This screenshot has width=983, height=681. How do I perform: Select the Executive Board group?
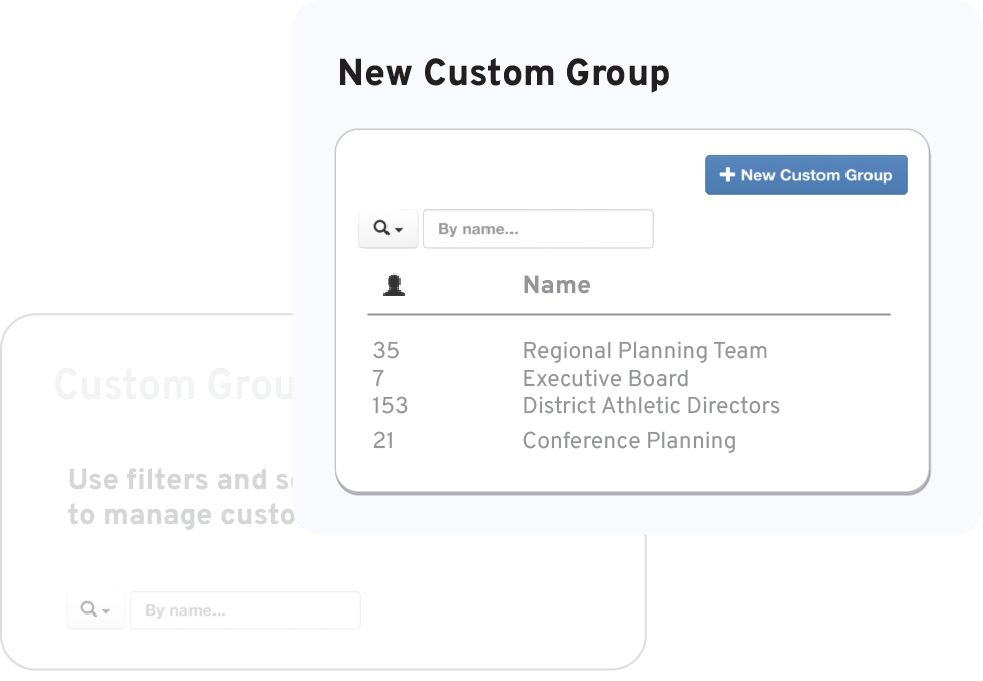click(606, 378)
